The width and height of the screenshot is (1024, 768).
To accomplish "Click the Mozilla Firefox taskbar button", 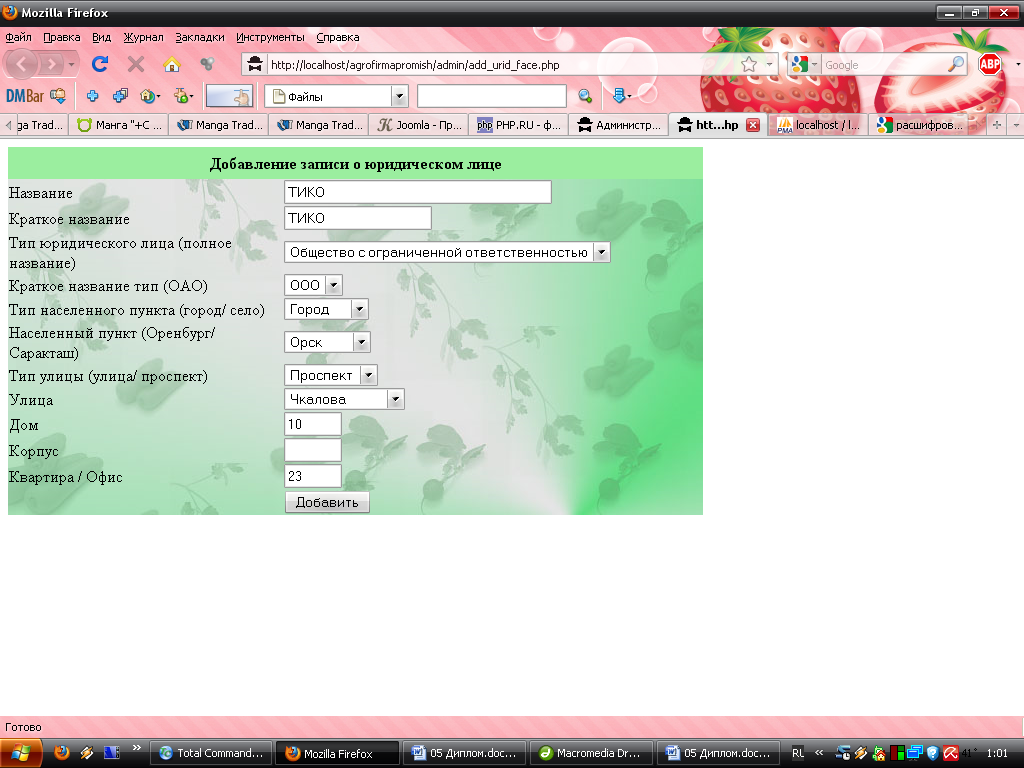I will tap(337, 753).
